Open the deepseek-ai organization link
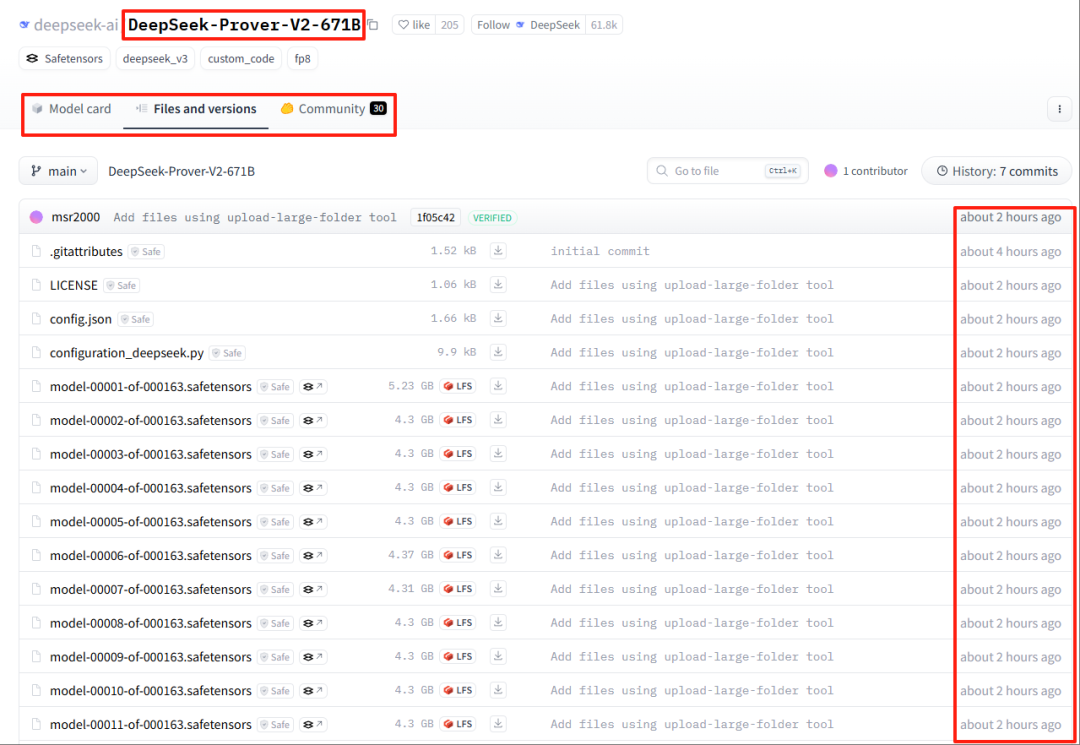Viewport: 1080px width, 745px height. (76, 25)
